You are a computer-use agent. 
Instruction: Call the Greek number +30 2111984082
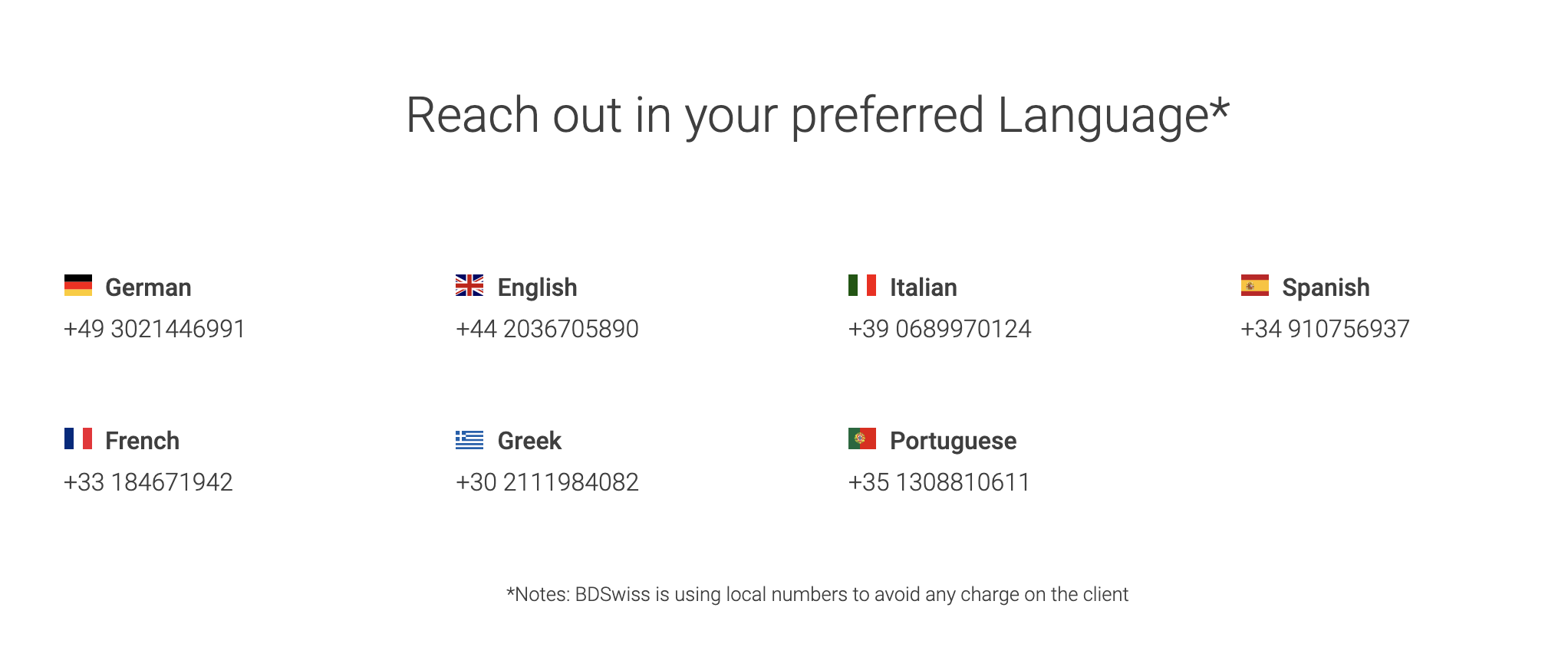(547, 482)
